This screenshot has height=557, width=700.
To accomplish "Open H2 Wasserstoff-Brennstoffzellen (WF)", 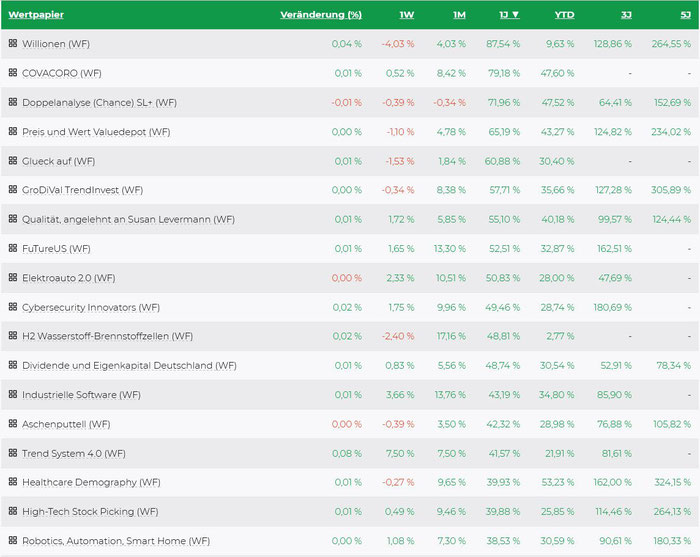I will [108, 336].
